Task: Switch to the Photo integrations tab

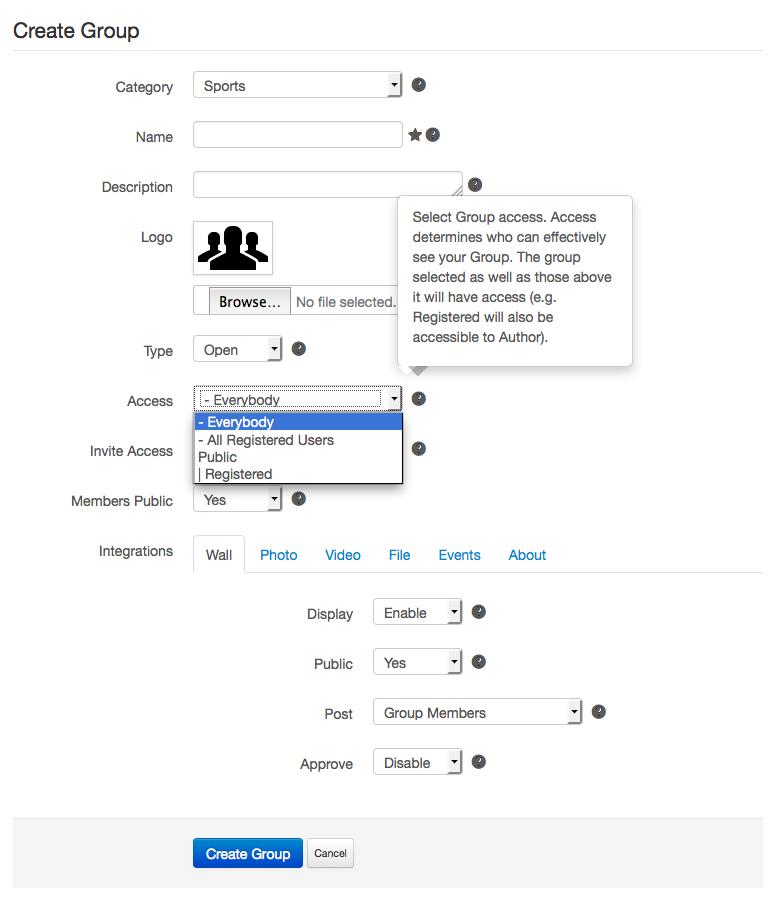Action: click(x=279, y=555)
